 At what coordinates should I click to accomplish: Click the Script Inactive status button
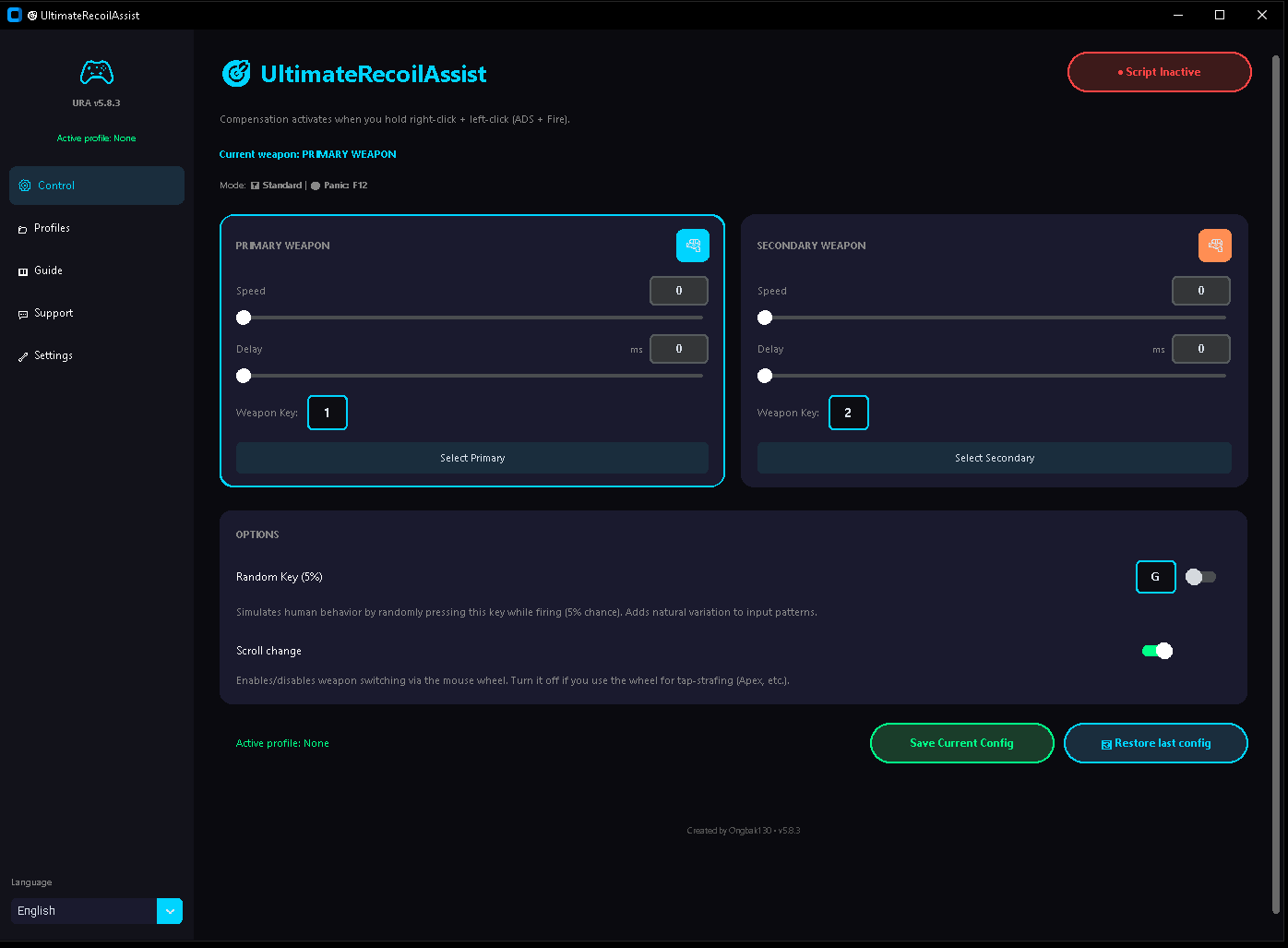[x=1160, y=72]
